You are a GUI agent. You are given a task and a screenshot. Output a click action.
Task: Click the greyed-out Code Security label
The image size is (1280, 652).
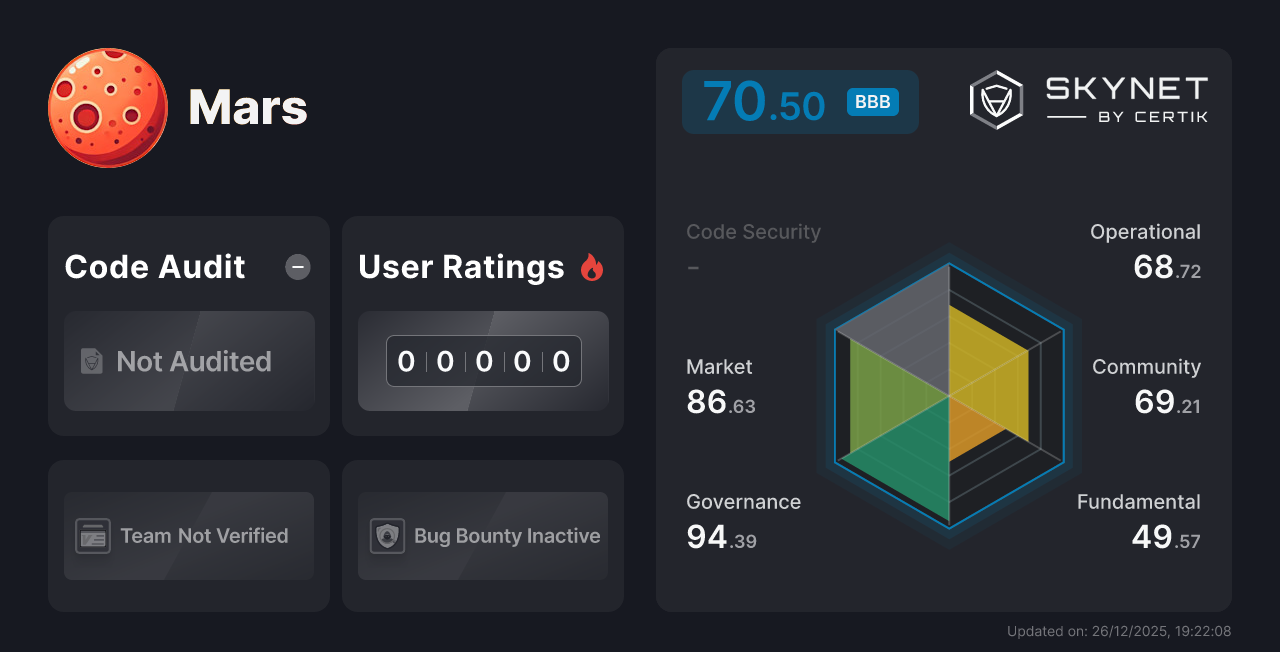pyautogui.click(x=753, y=232)
